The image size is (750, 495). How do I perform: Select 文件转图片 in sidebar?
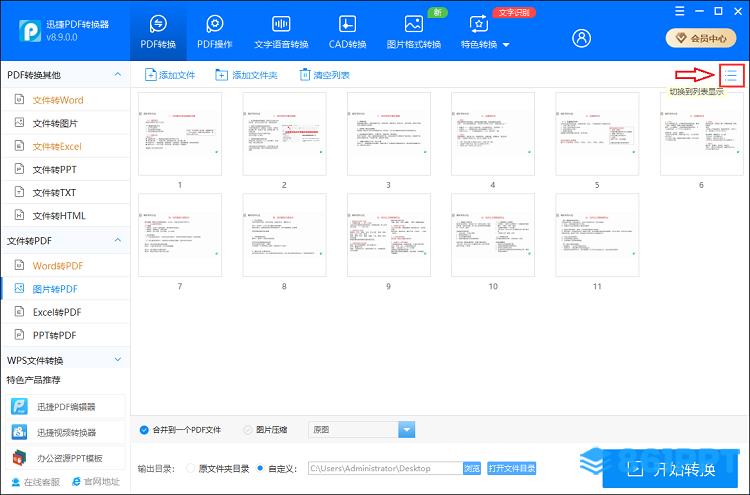coord(66,123)
